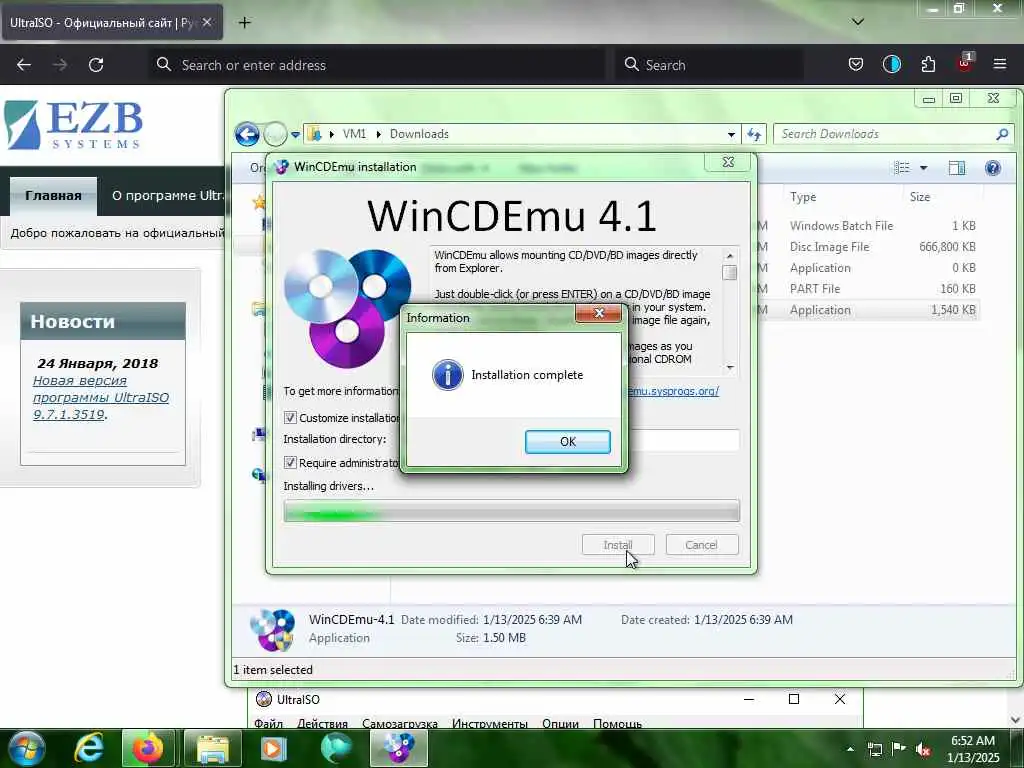Open the Windows Explorer taskbar icon
The image size is (1024, 768).
tap(213, 748)
